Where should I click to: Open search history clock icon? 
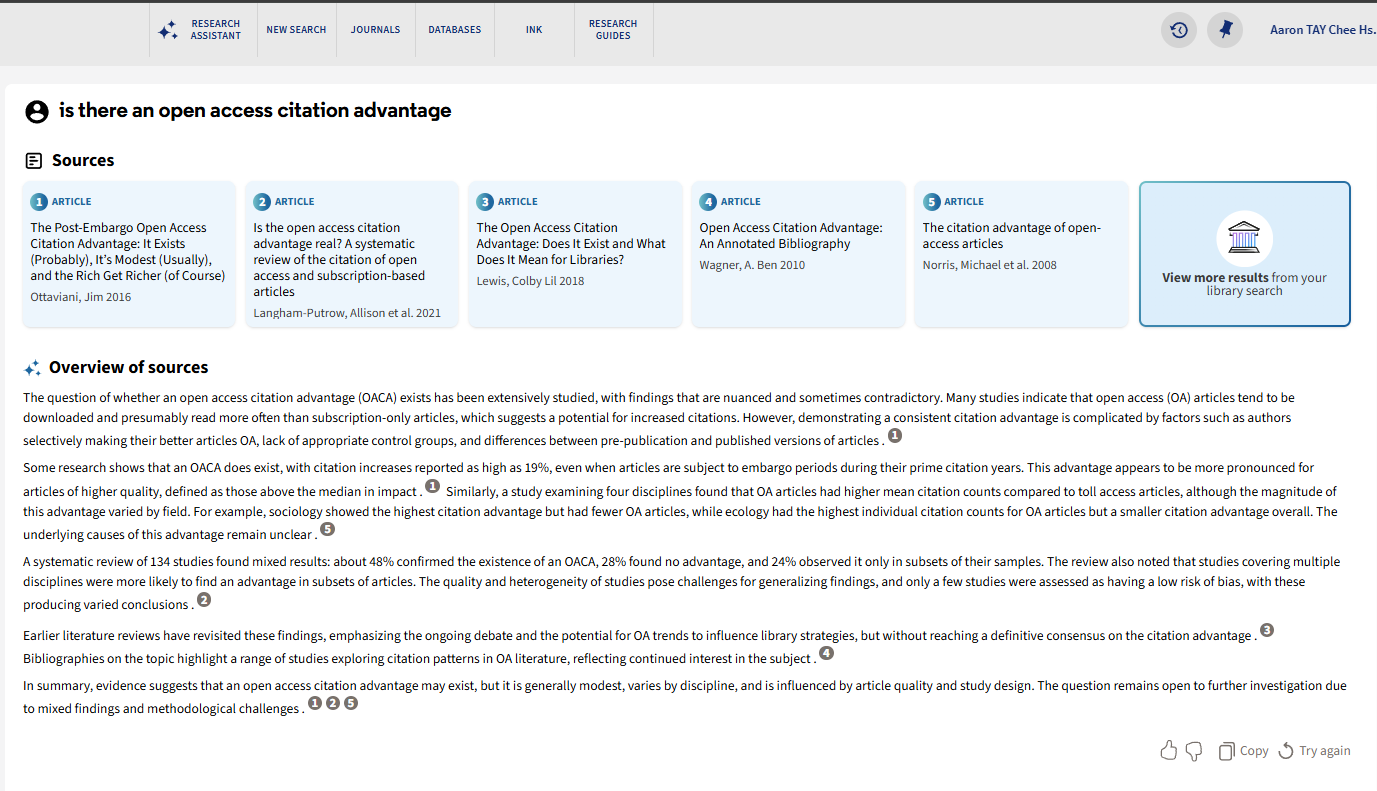1179,30
